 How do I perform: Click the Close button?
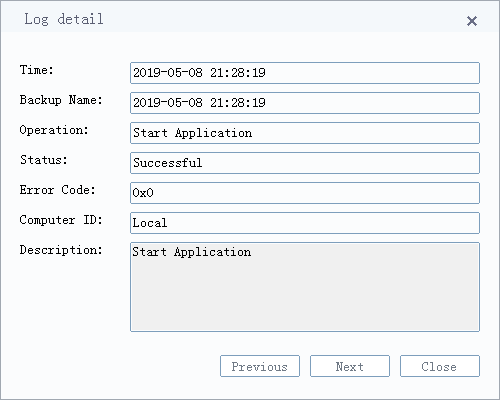[x=440, y=366]
